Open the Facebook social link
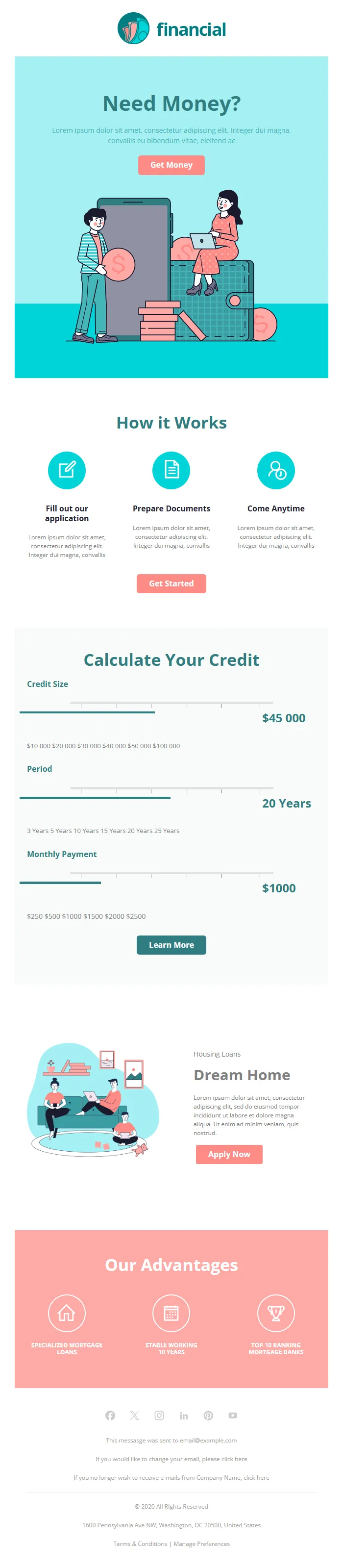The width and height of the screenshot is (343, 1568). coord(110,1415)
